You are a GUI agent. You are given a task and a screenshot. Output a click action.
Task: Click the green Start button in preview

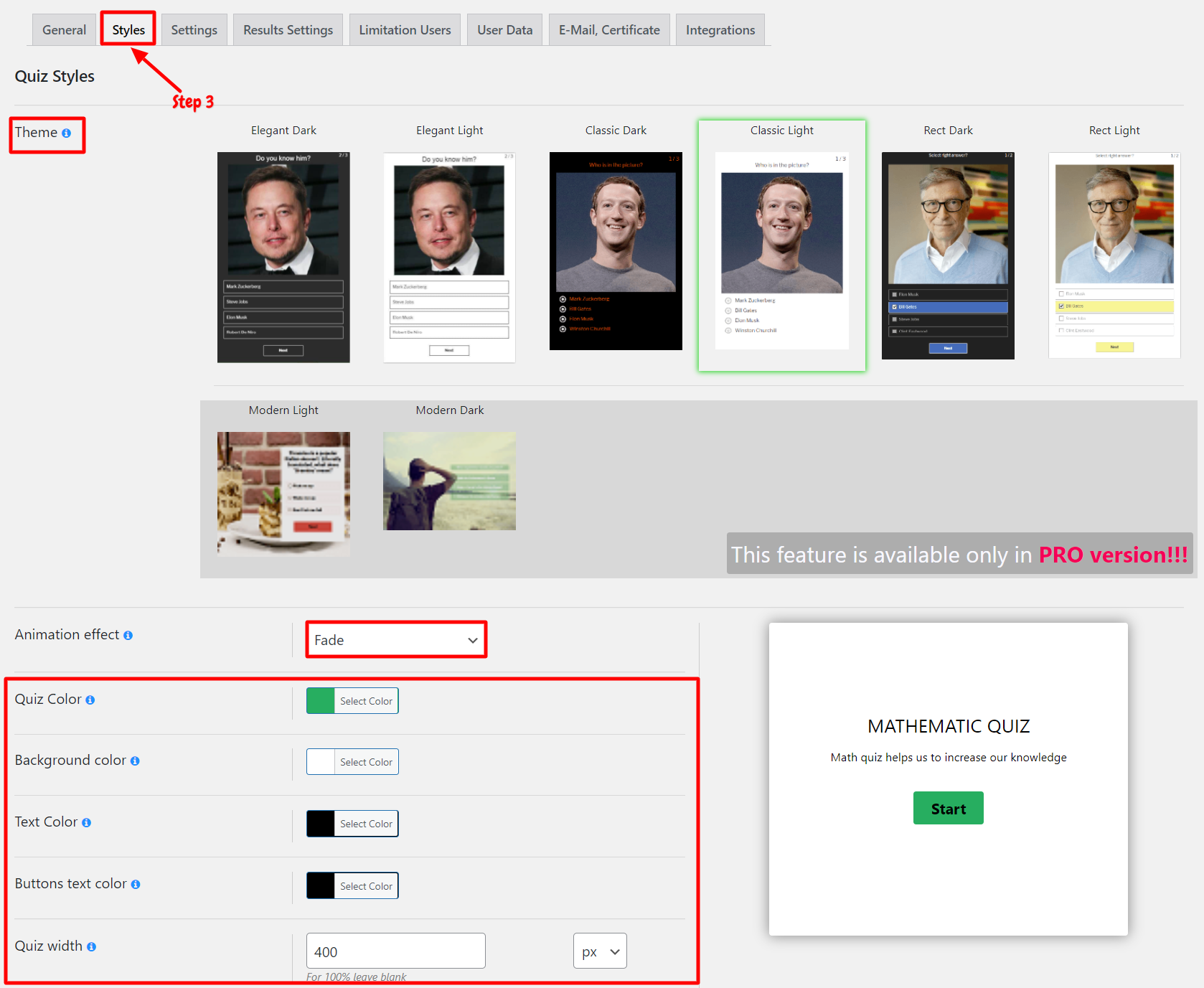(x=949, y=809)
